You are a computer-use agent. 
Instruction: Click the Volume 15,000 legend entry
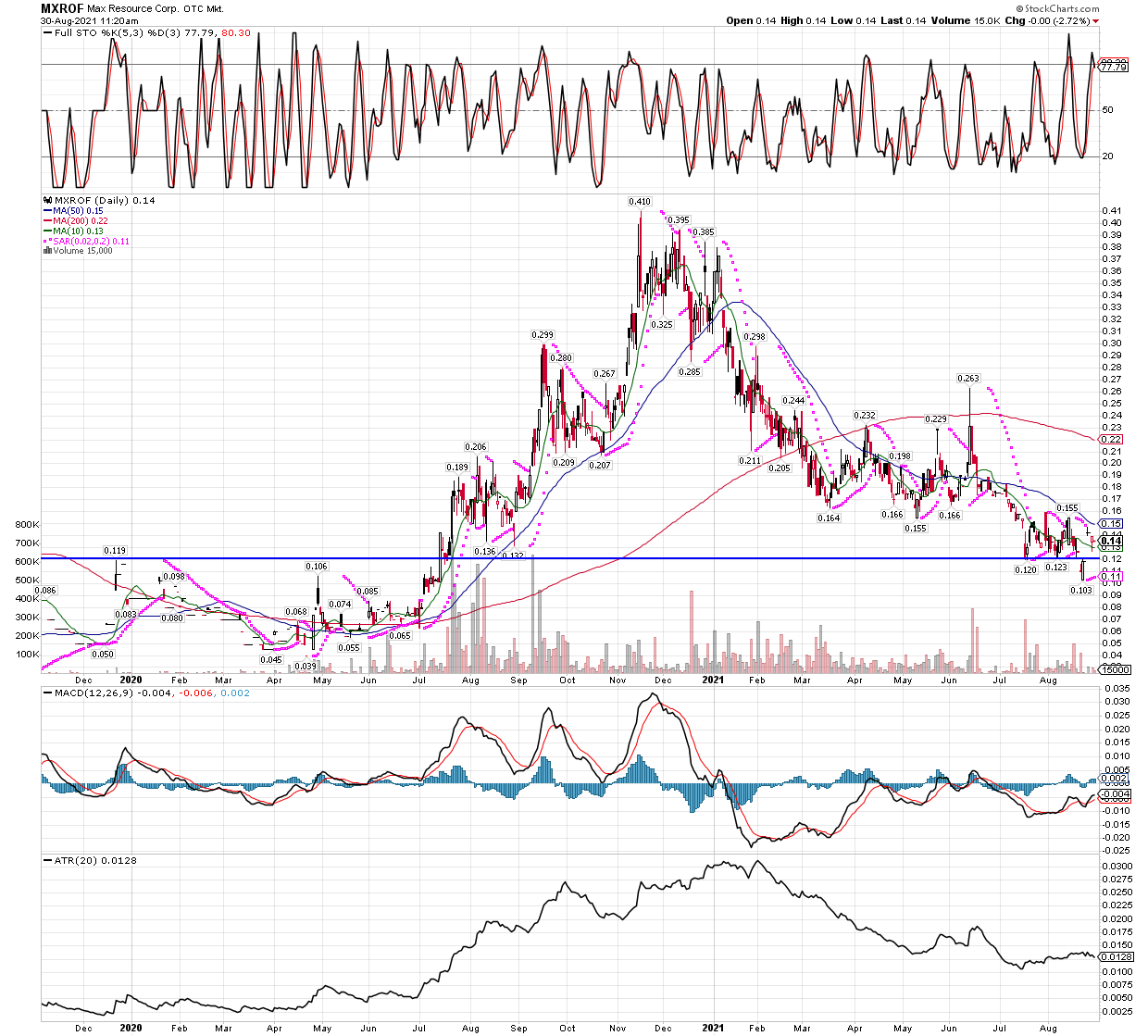pos(82,251)
